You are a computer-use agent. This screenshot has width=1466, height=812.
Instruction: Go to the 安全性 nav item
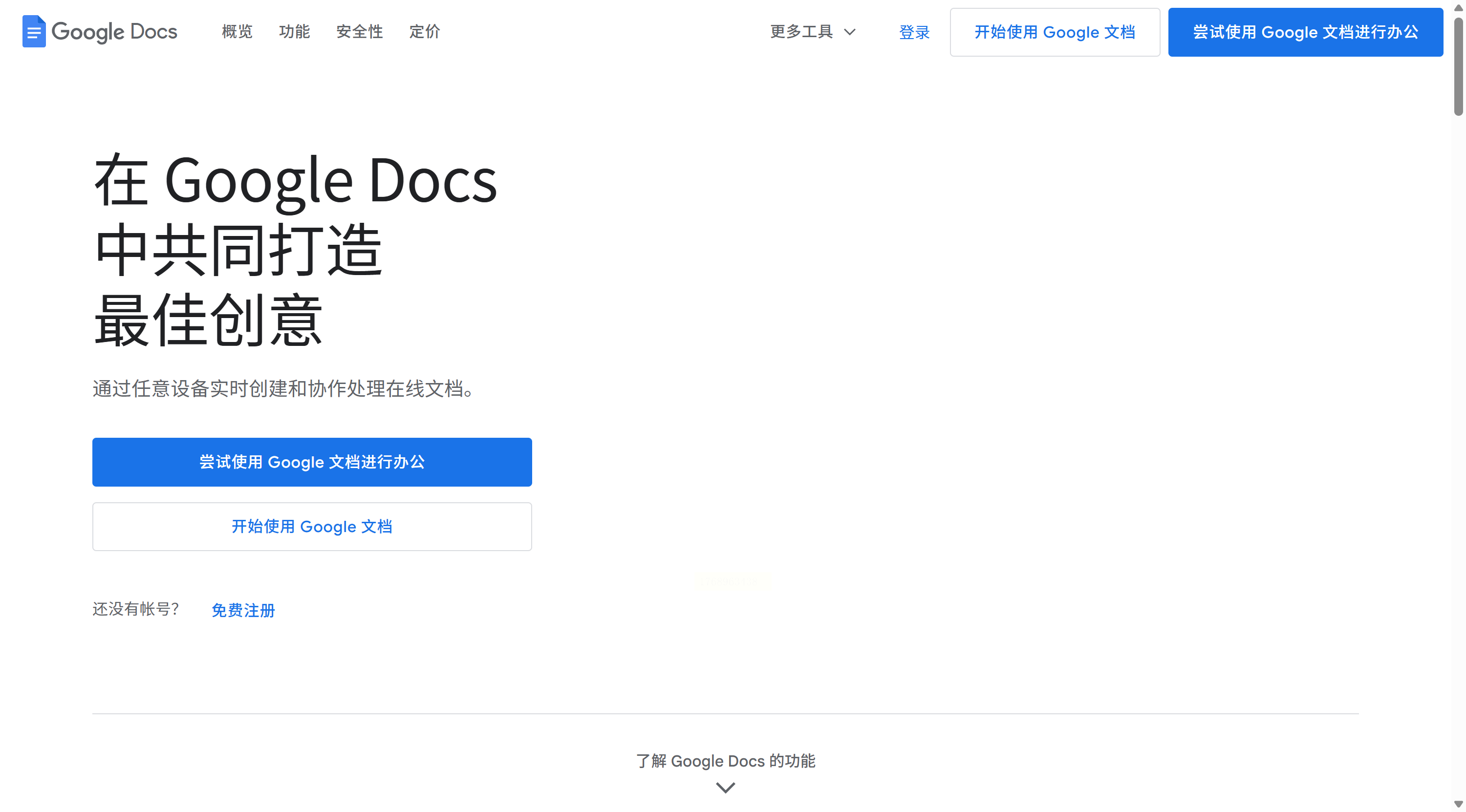(359, 32)
